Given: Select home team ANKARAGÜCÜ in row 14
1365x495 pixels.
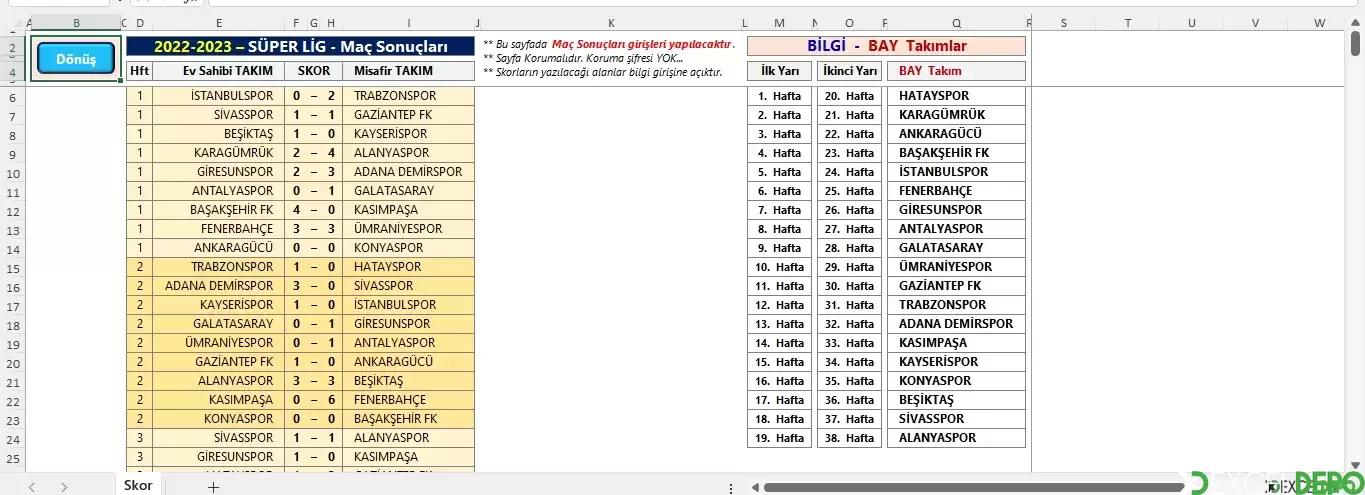Looking at the screenshot, I should (x=219, y=248).
